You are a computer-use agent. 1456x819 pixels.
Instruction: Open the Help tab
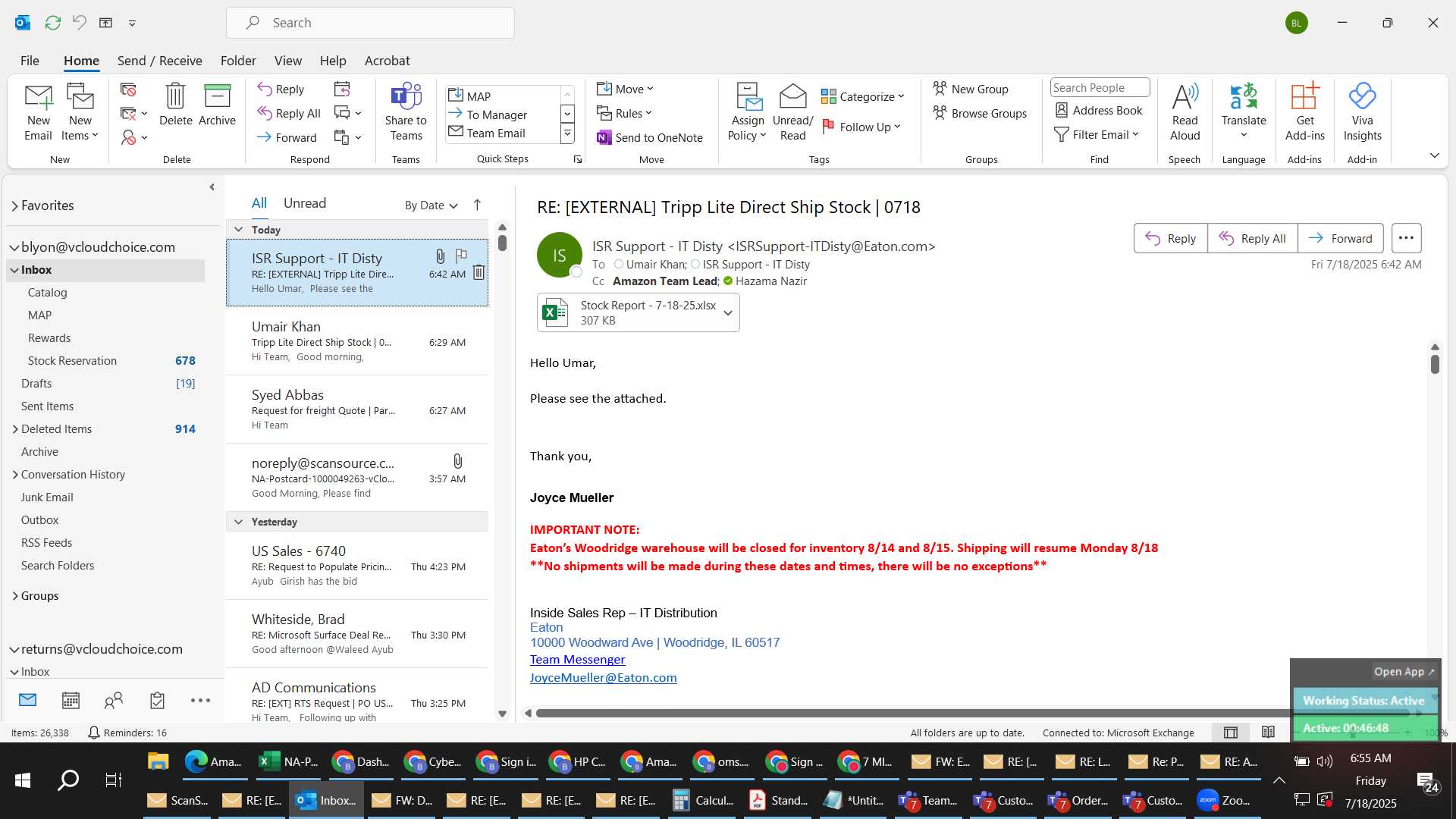point(333,61)
